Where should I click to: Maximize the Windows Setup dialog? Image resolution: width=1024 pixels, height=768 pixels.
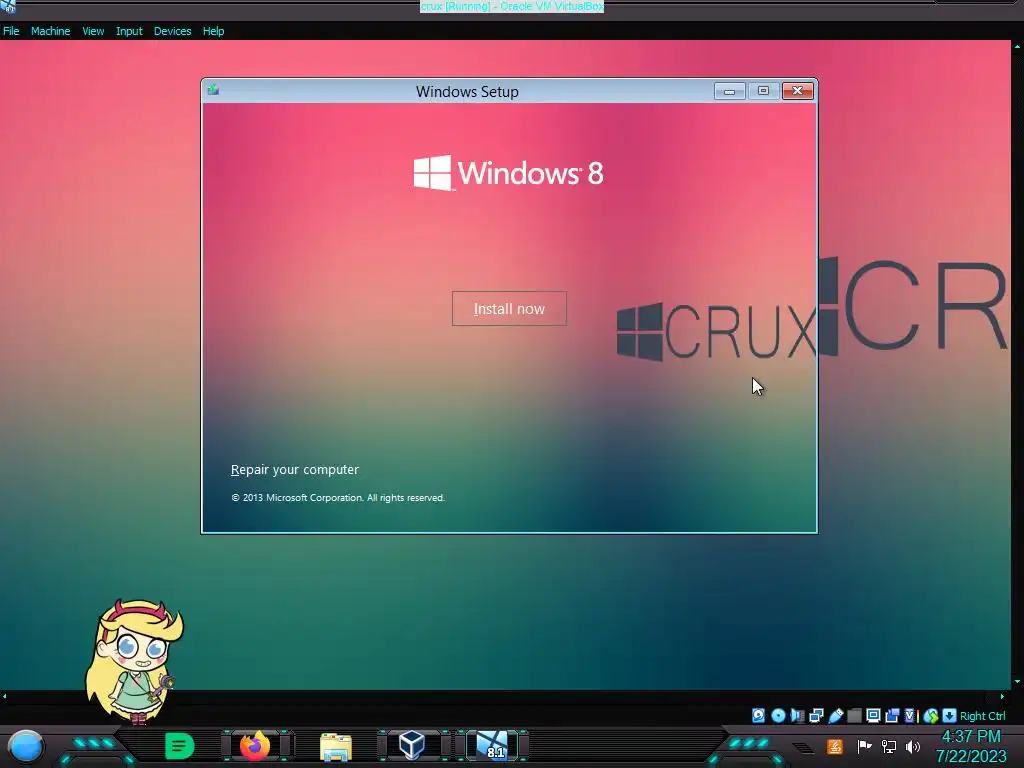763,91
